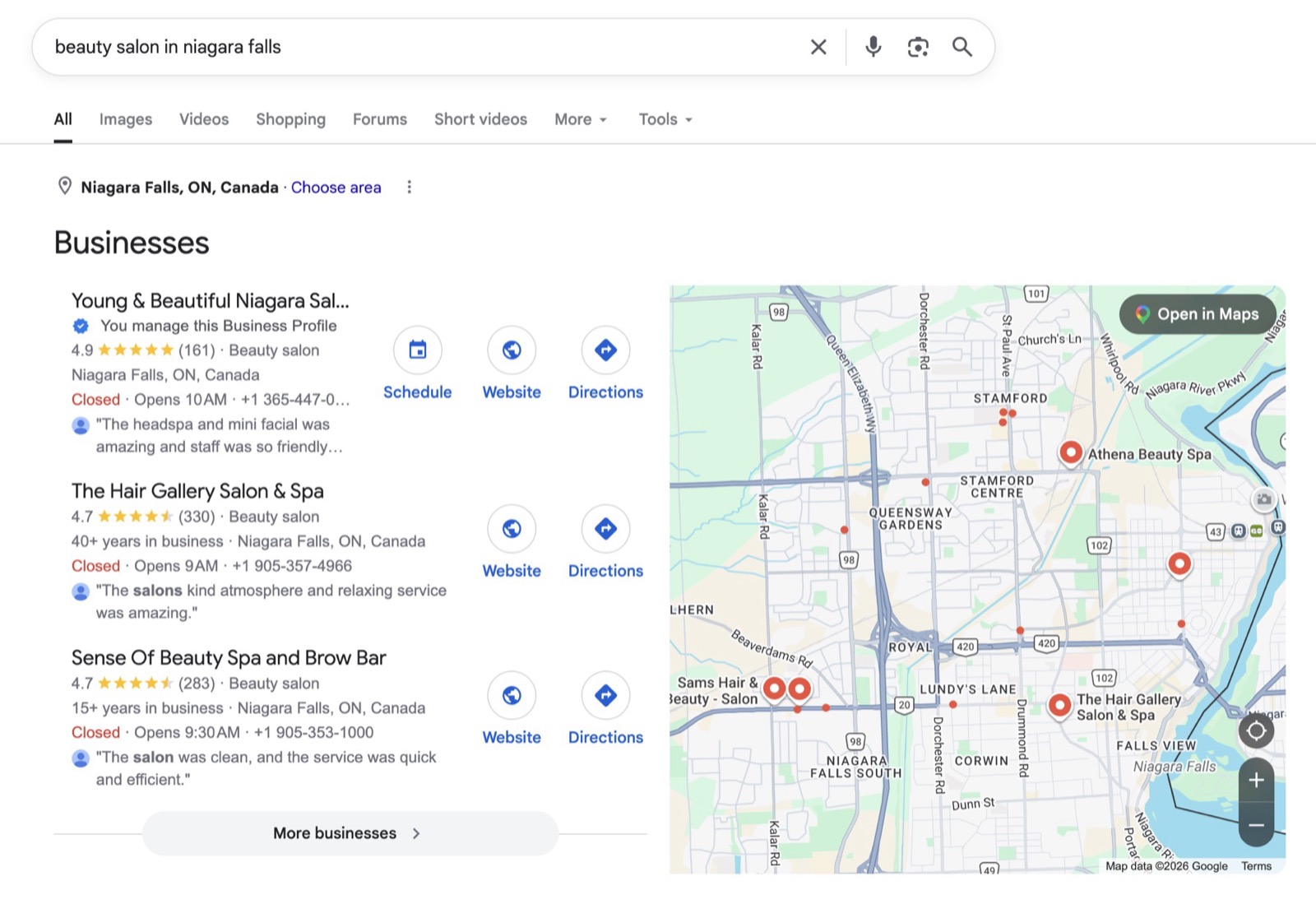The height and width of the screenshot is (904, 1316).
Task: Click the Open in Maps button
Action: click(1198, 314)
